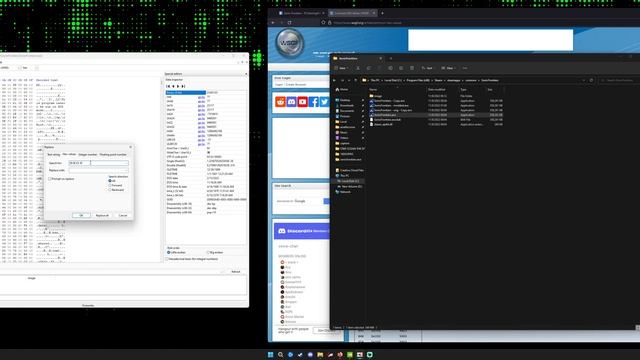Step to next byte in Data inspector
The width and height of the screenshot is (640, 360).
pos(178,87)
